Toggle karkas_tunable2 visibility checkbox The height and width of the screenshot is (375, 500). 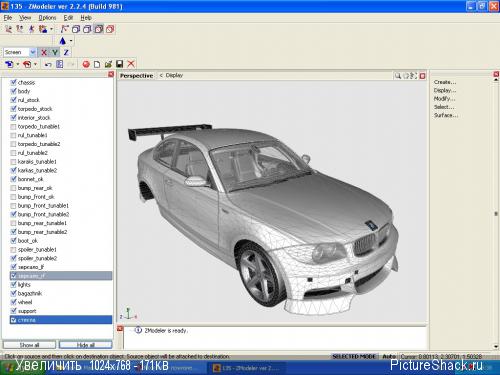13,170
